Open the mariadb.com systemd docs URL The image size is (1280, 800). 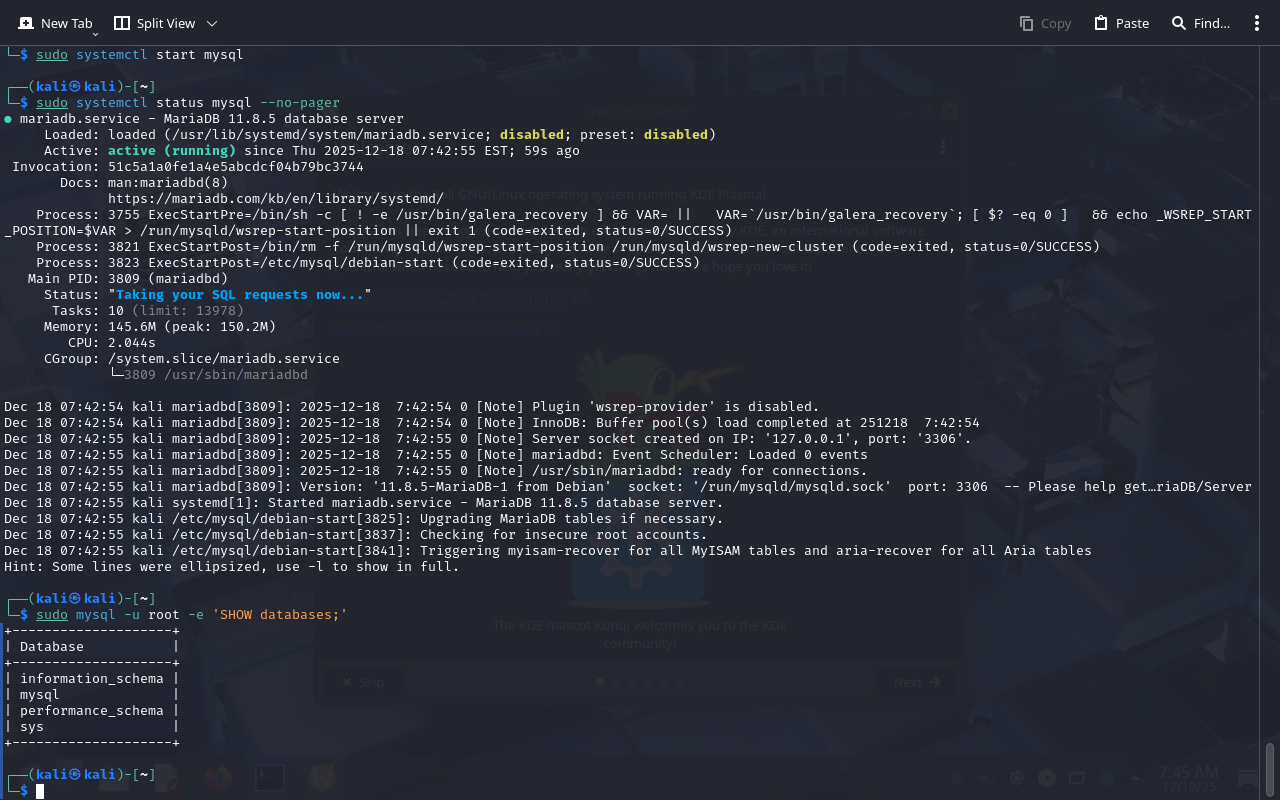(x=275, y=199)
